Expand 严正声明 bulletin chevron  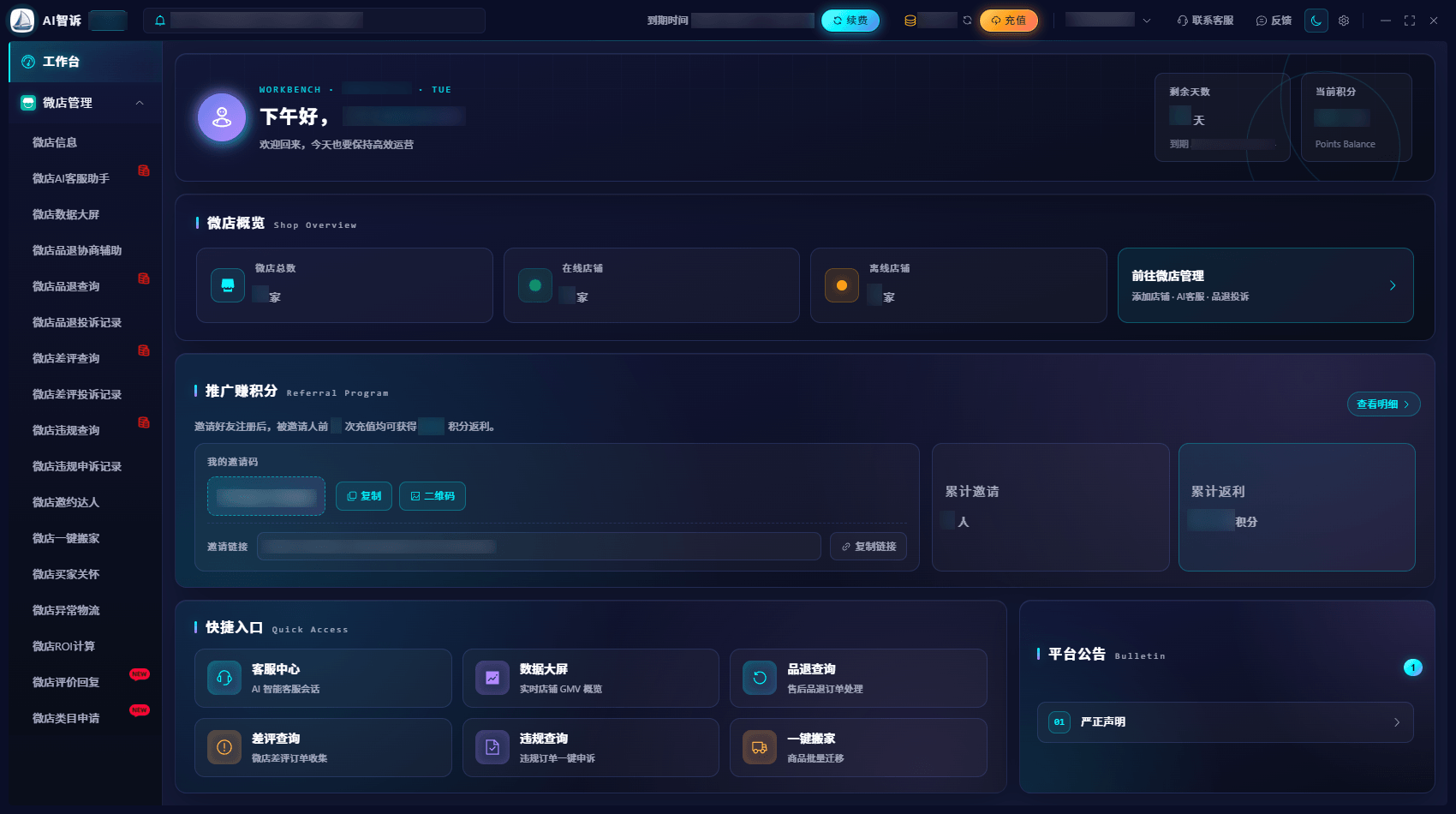point(1397,722)
